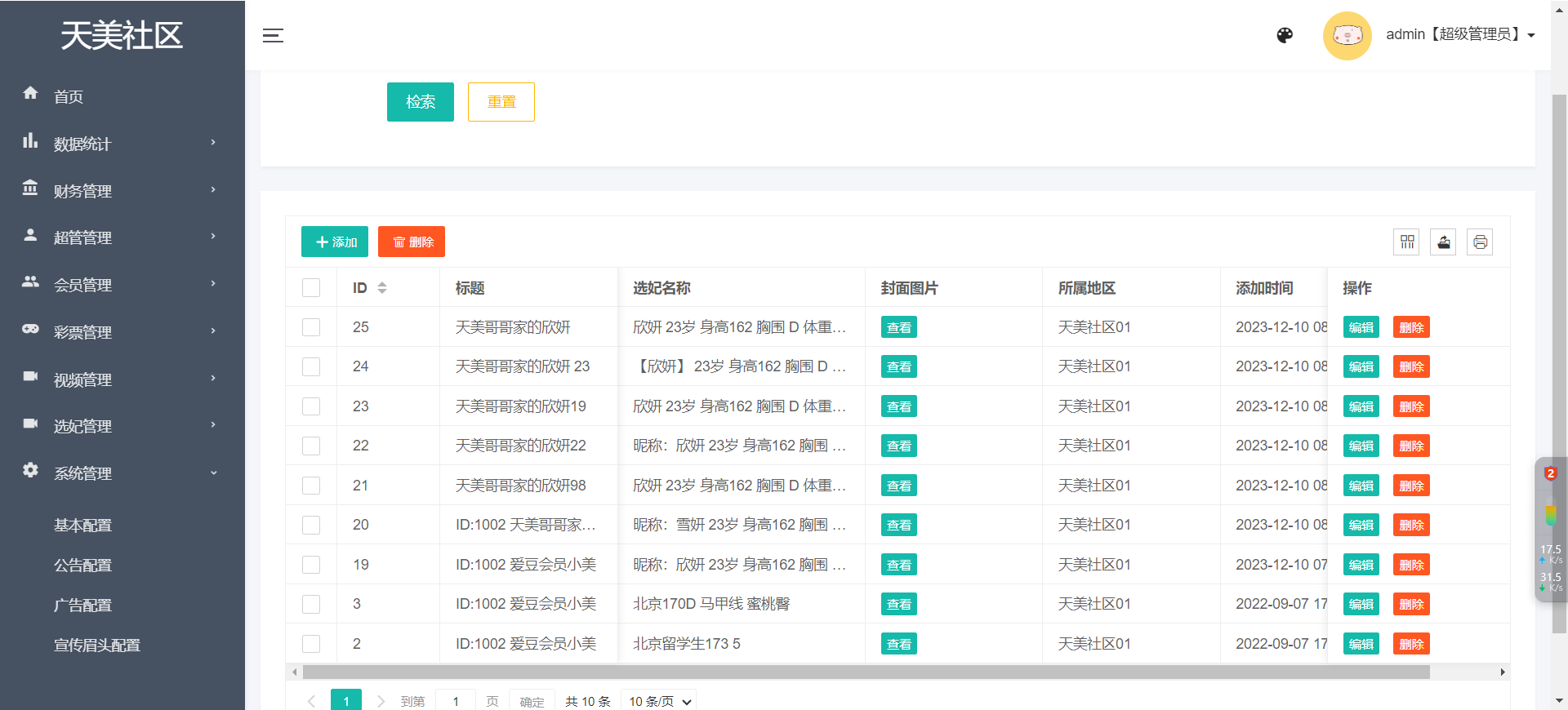Click the horizontal table scrollbar
The image size is (1568, 710).
tap(866, 672)
